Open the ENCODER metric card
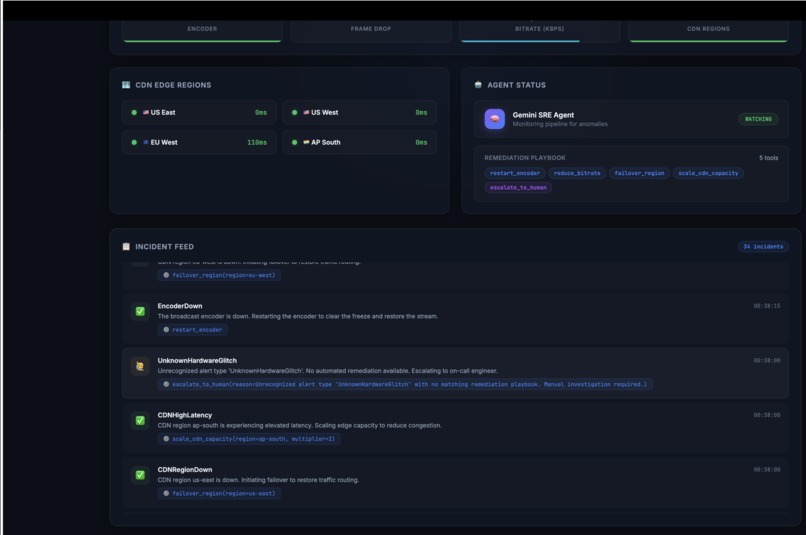 (x=202, y=31)
